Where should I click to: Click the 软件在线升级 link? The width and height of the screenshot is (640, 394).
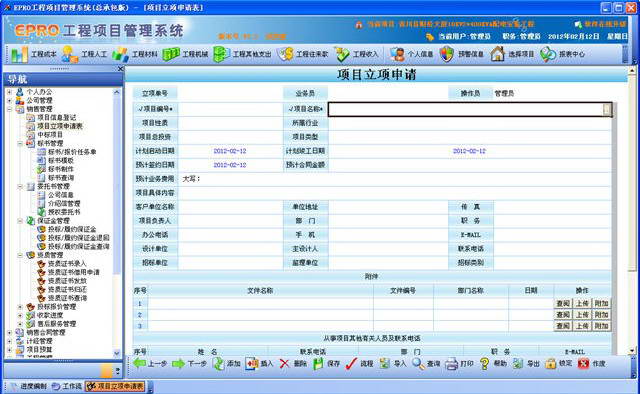(x=605, y=24)
